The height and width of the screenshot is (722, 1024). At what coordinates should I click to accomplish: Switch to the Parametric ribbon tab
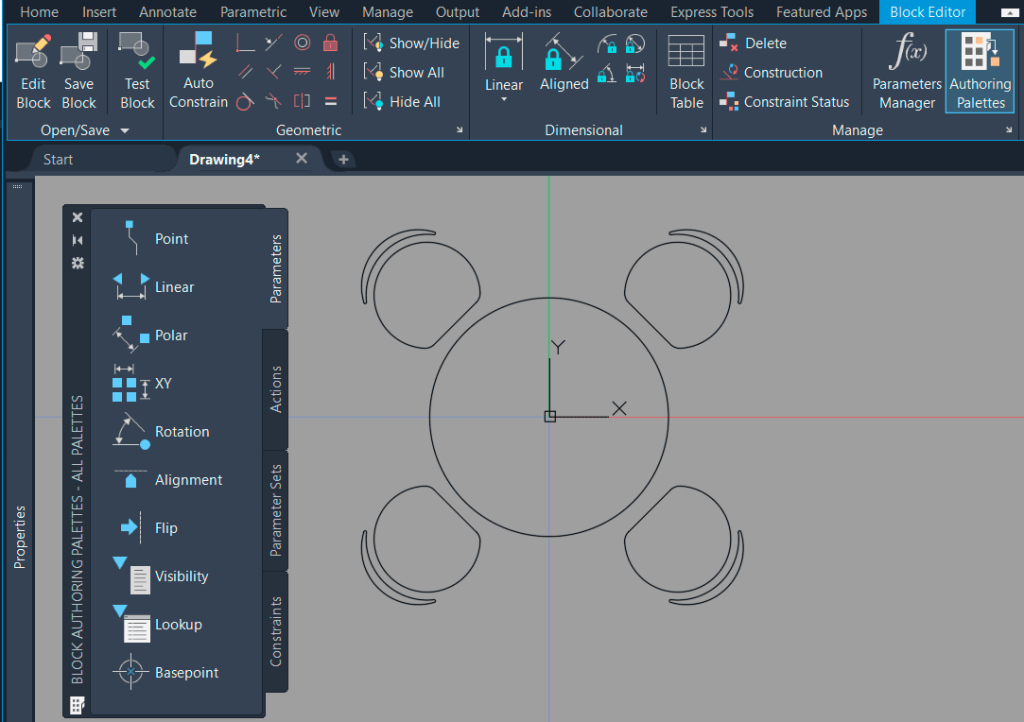253,12
